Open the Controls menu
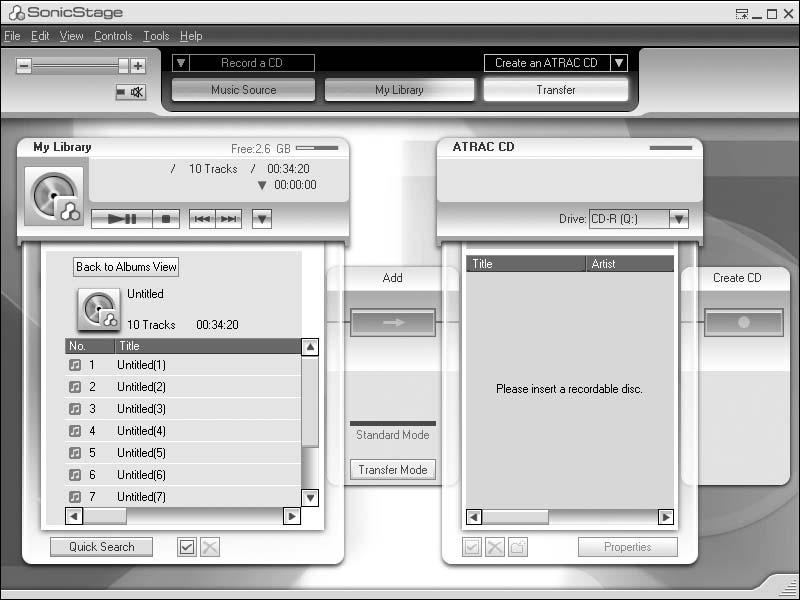Viewport: 800px width, 600px height. coord(113,36)
